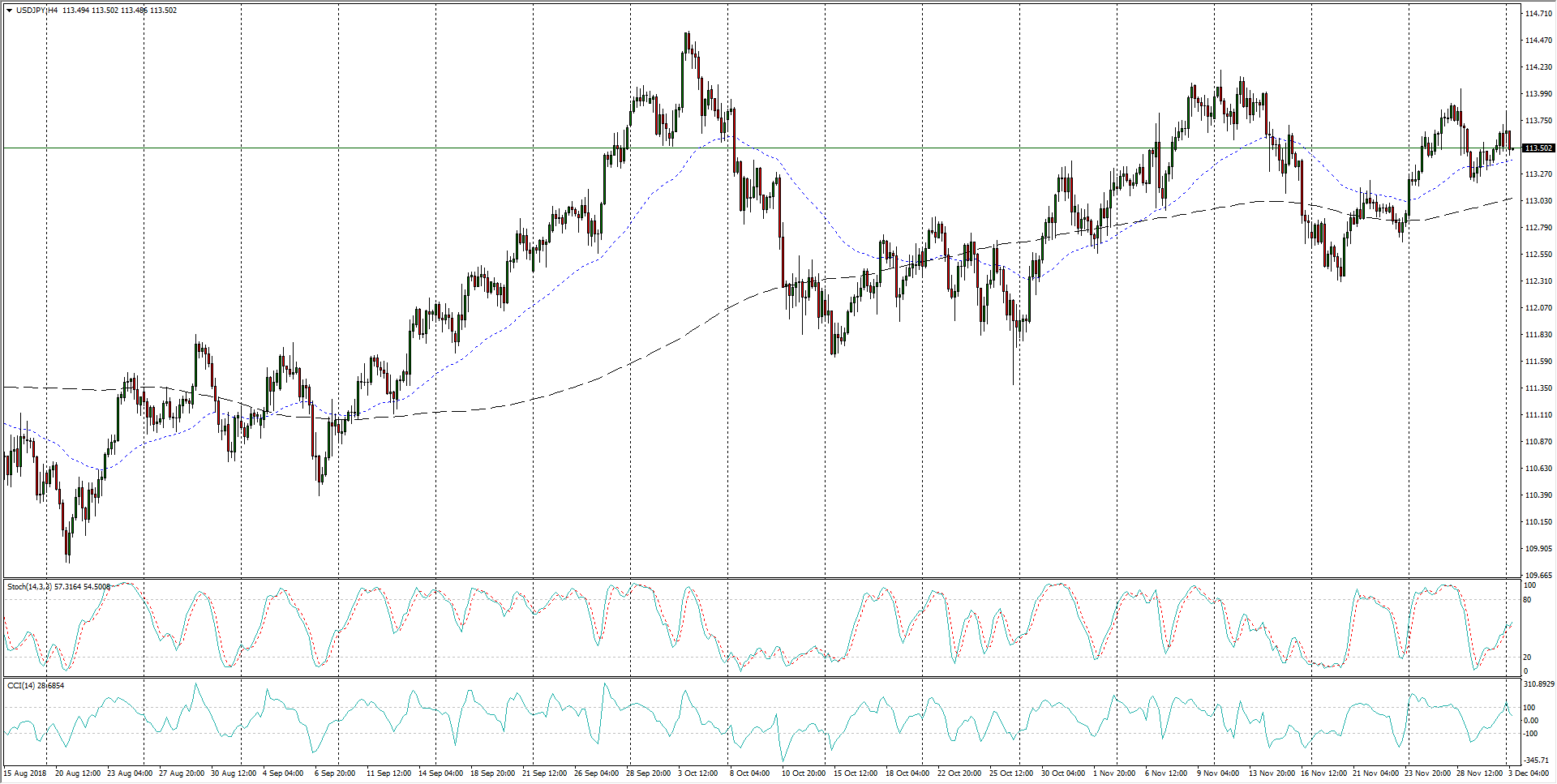The width and height of the screenshot is (1557, 784).
Task: Click the 28 Nov 12:00 time label
Action: (x=1479, y=773)
